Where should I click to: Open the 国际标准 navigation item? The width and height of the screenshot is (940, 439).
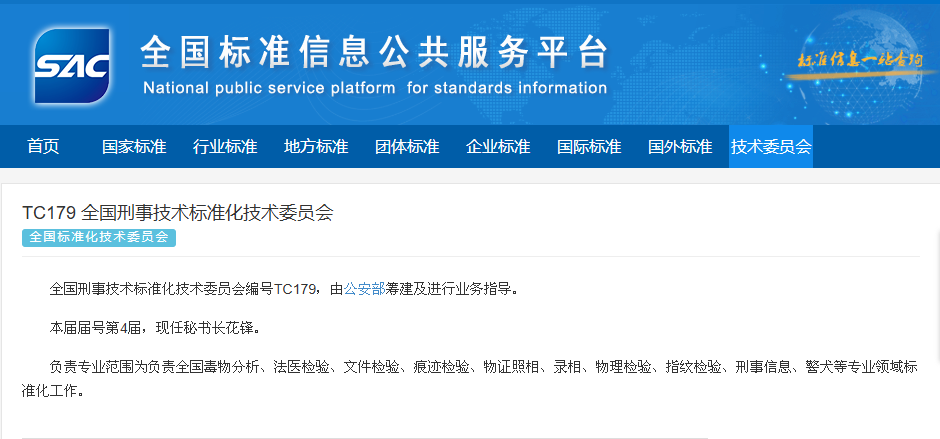(589, 146)
